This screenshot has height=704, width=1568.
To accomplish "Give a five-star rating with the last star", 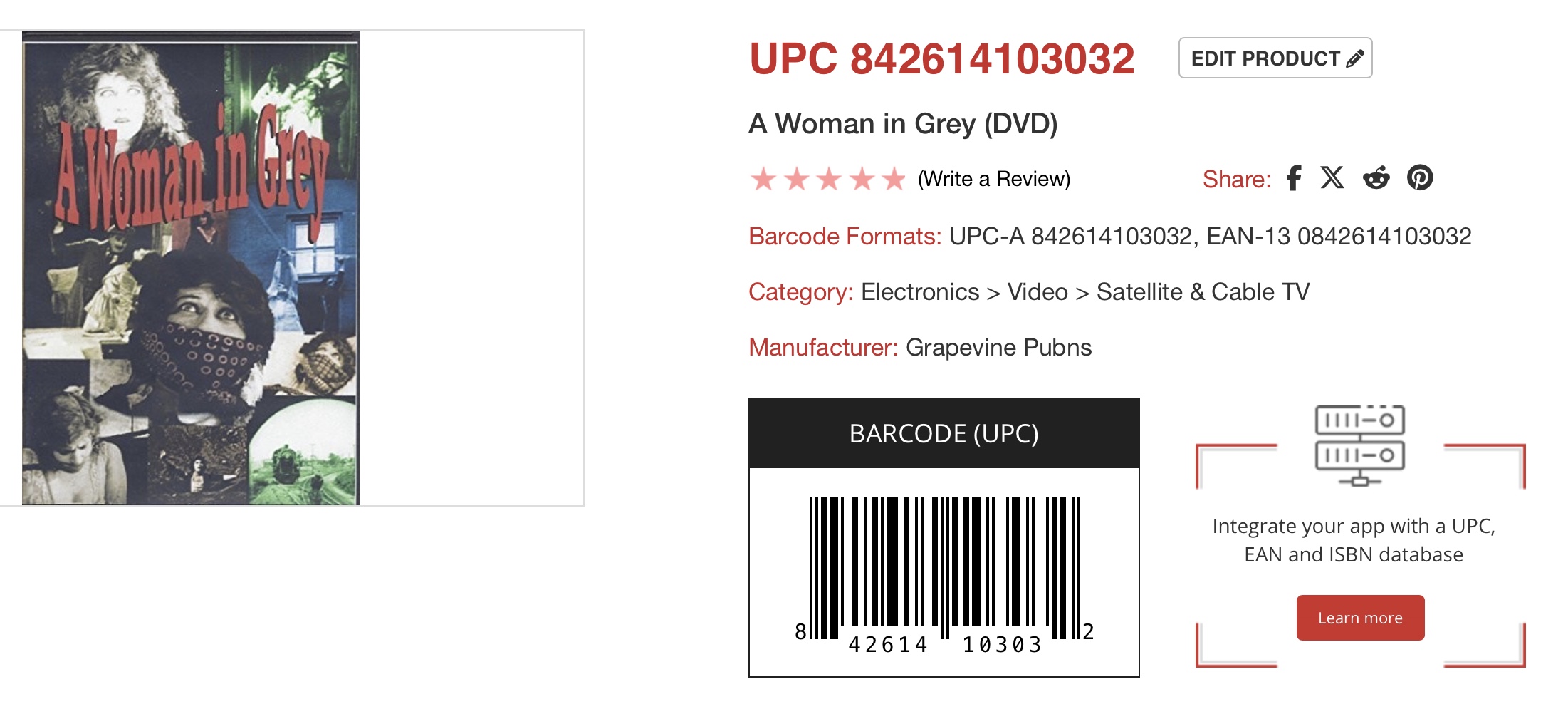I will point(894,179).
